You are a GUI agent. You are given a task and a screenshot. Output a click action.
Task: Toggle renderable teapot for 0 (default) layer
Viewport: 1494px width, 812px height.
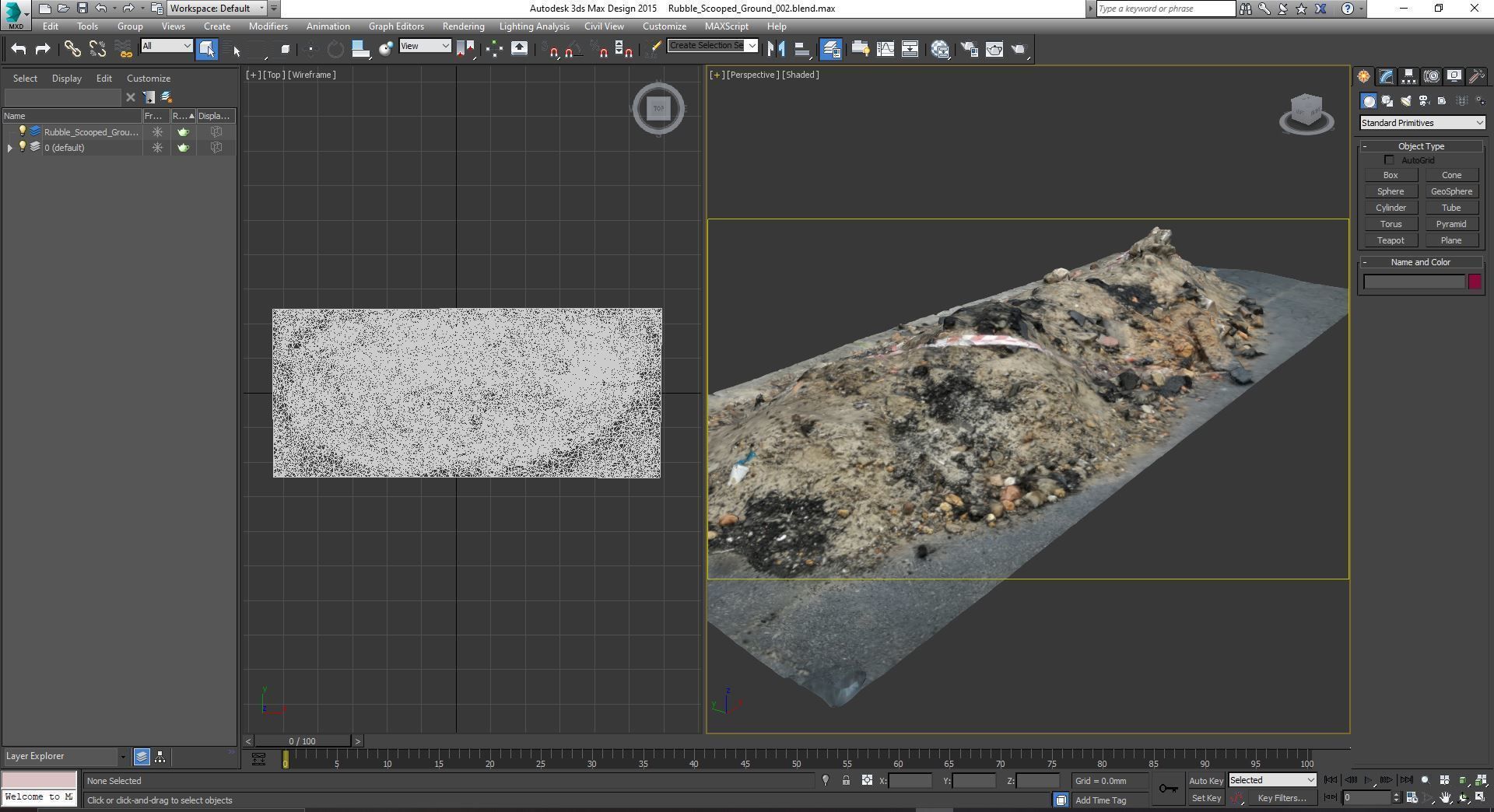183,147
